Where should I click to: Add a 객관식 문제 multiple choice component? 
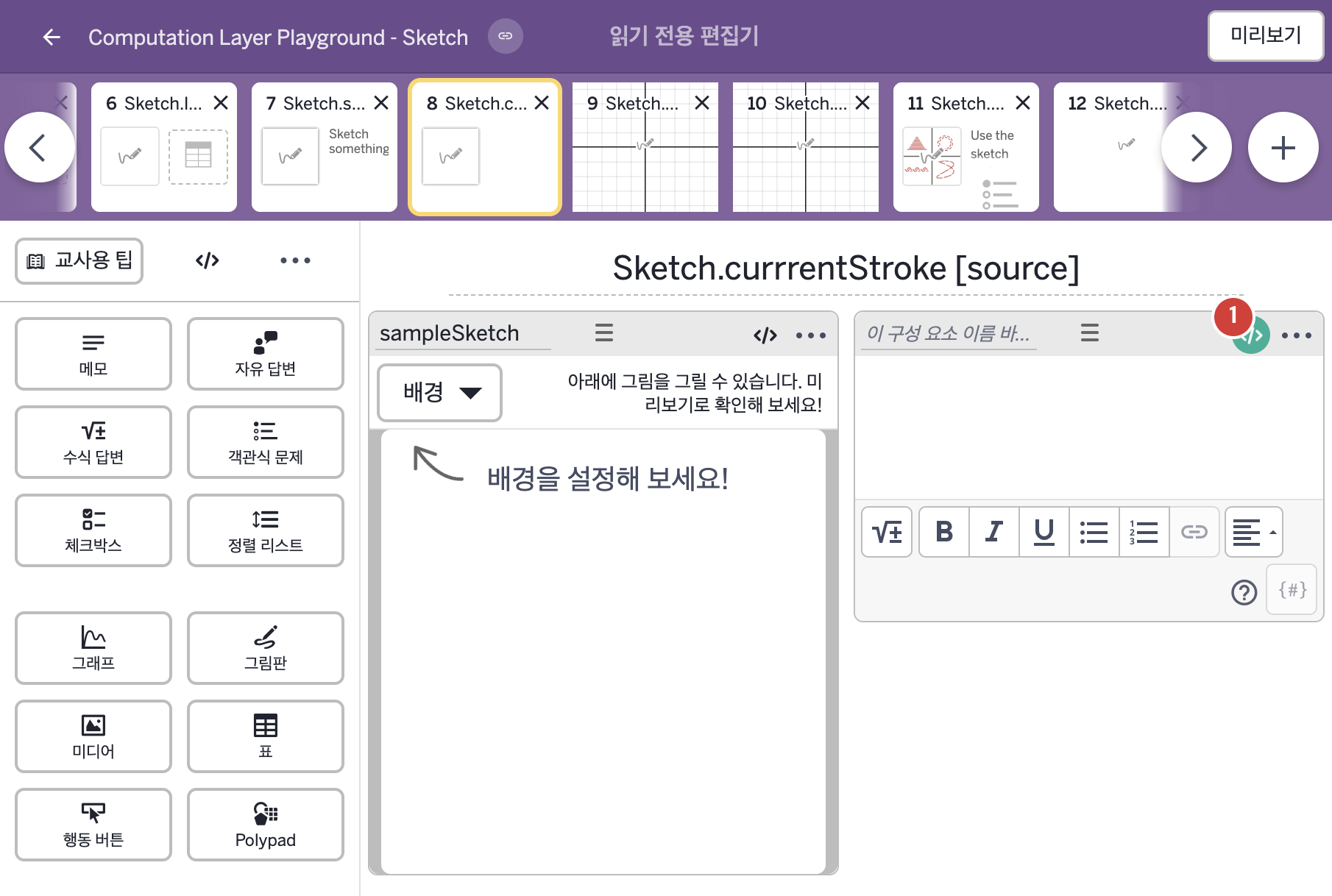click(x=266, y=442)
